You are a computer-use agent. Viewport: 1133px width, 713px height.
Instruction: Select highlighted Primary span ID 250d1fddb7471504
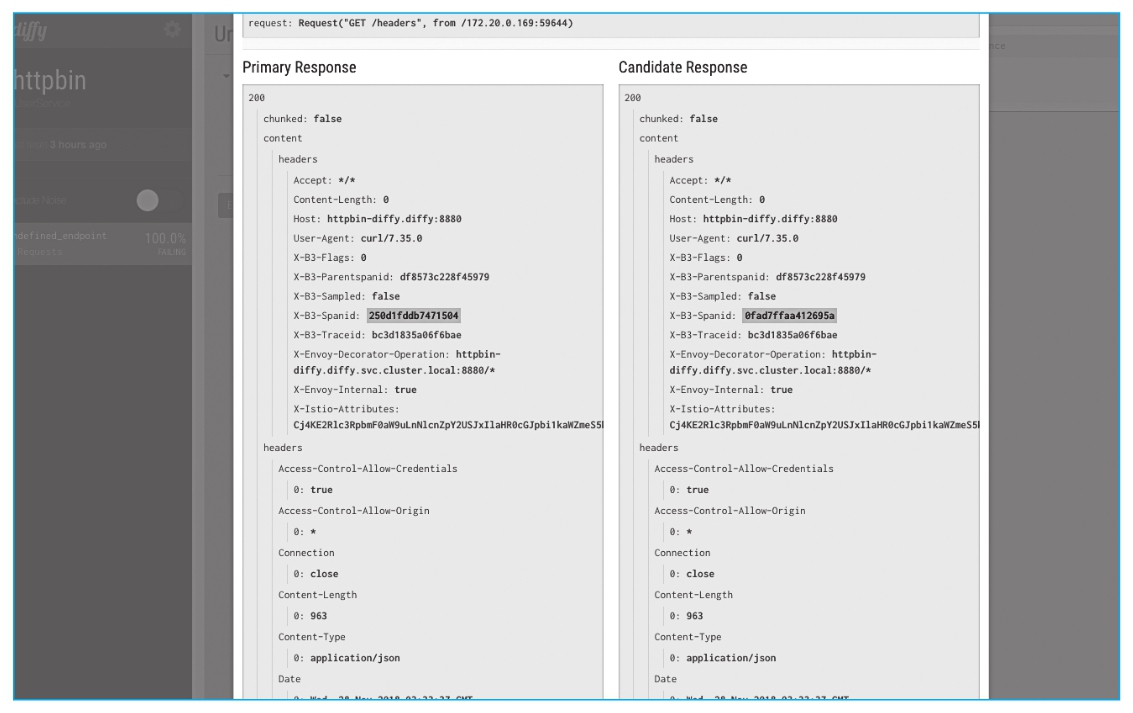(413, 315)
